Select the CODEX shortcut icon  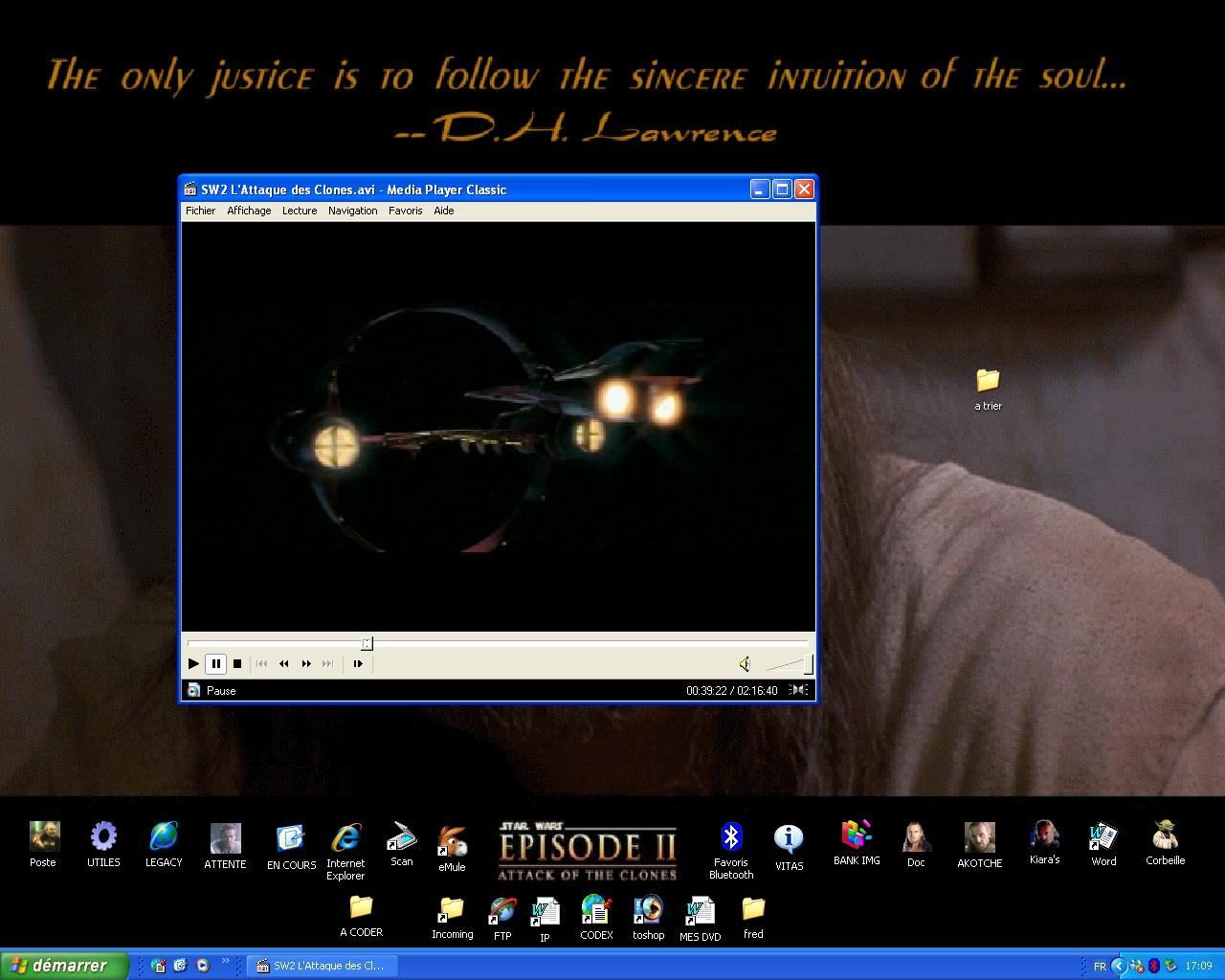click(596, 918)
